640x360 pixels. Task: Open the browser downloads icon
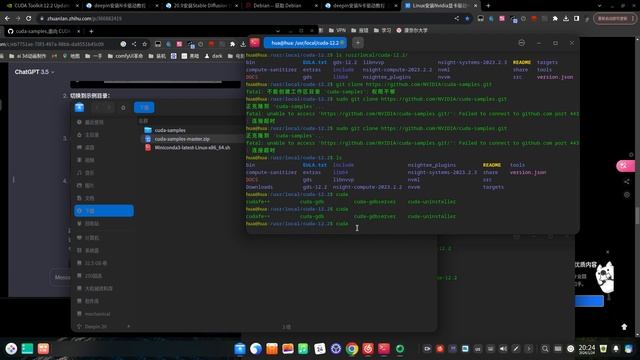coord(566,18)
